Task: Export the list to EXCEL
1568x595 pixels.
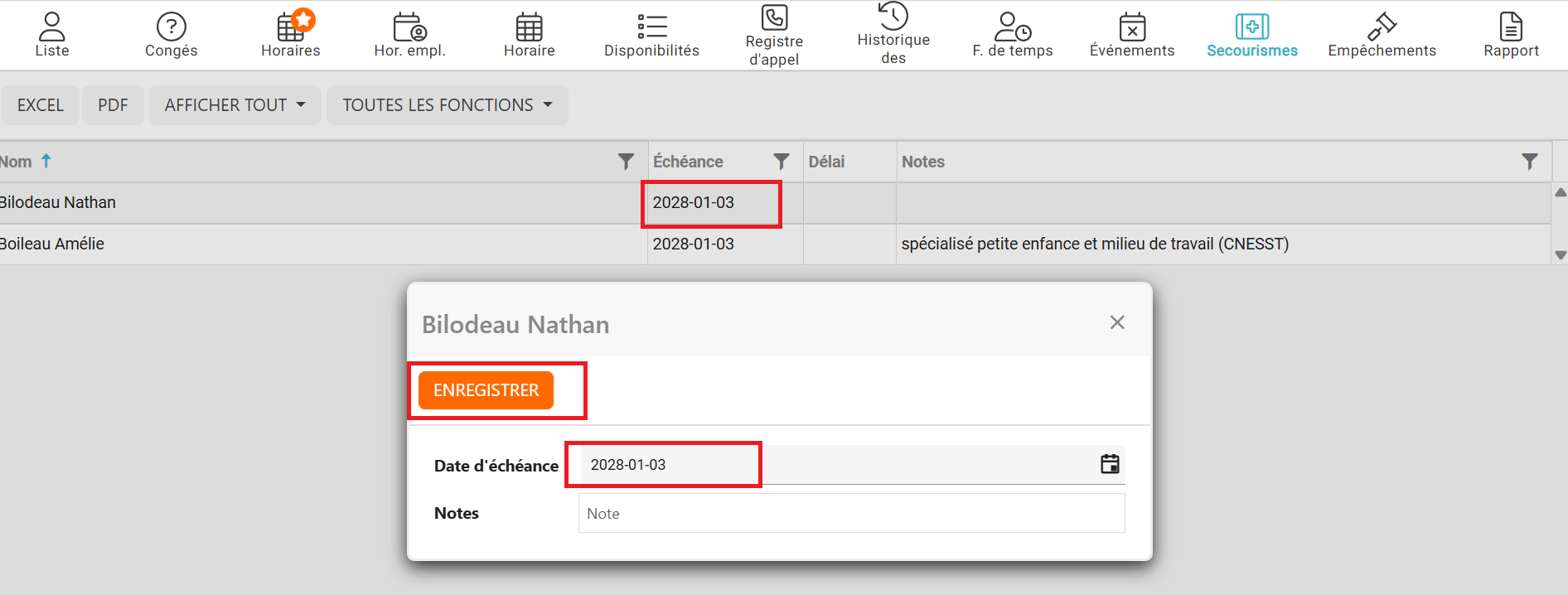Action: point(41,105)
